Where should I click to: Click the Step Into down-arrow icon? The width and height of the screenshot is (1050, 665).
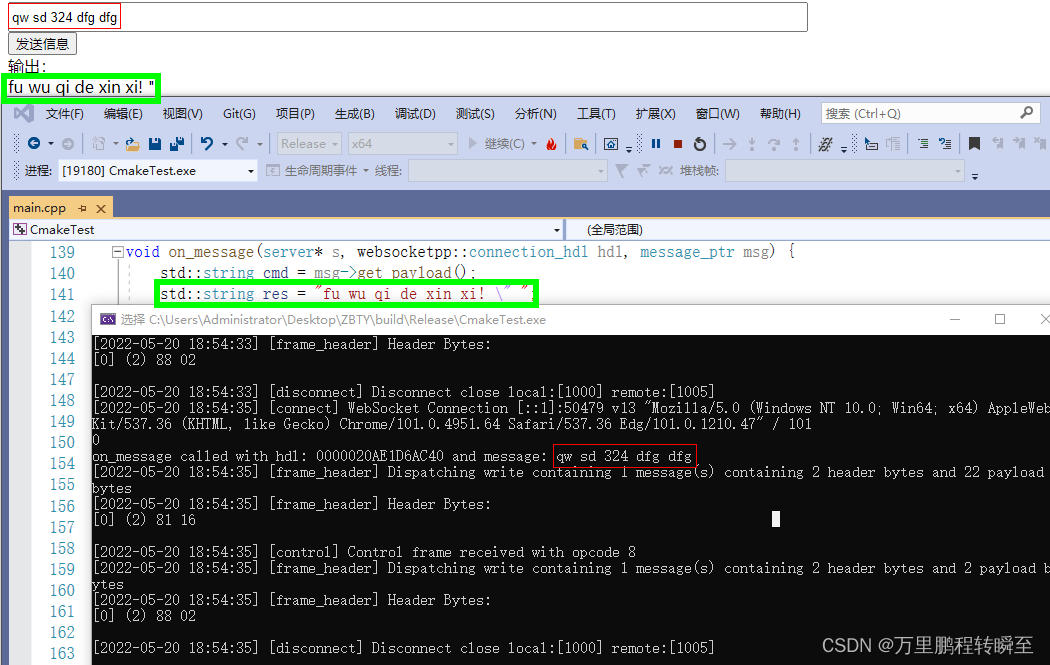click(x=752, y=144)
